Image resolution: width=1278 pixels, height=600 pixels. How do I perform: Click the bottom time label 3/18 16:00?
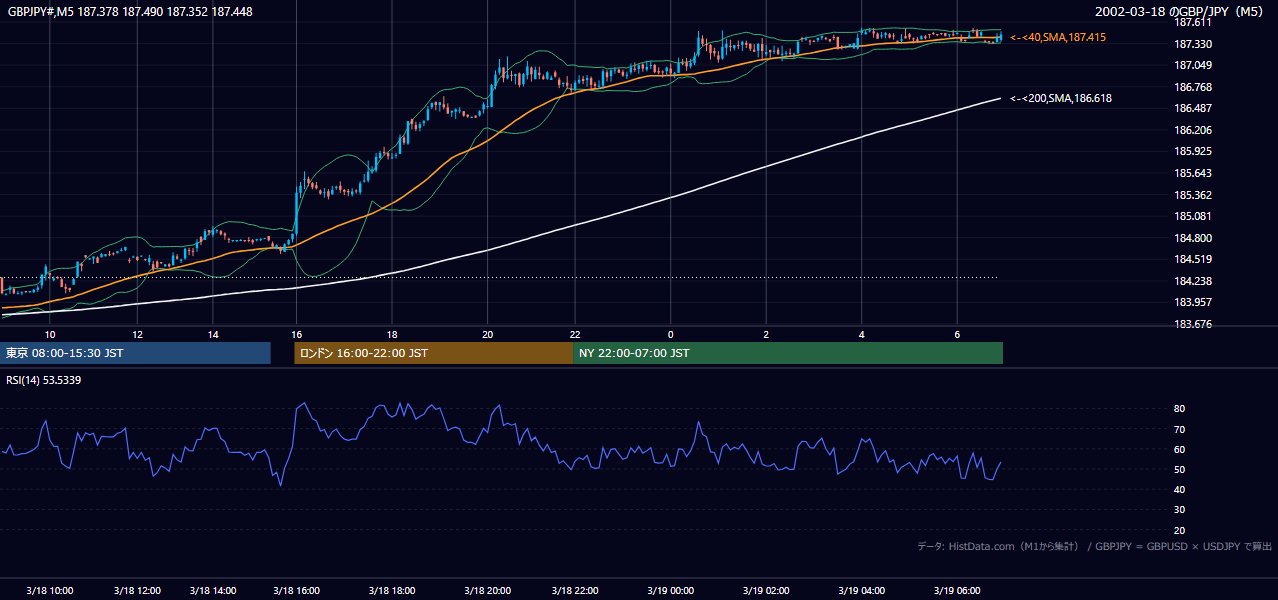pyautogui.click(x=296, y=590)
